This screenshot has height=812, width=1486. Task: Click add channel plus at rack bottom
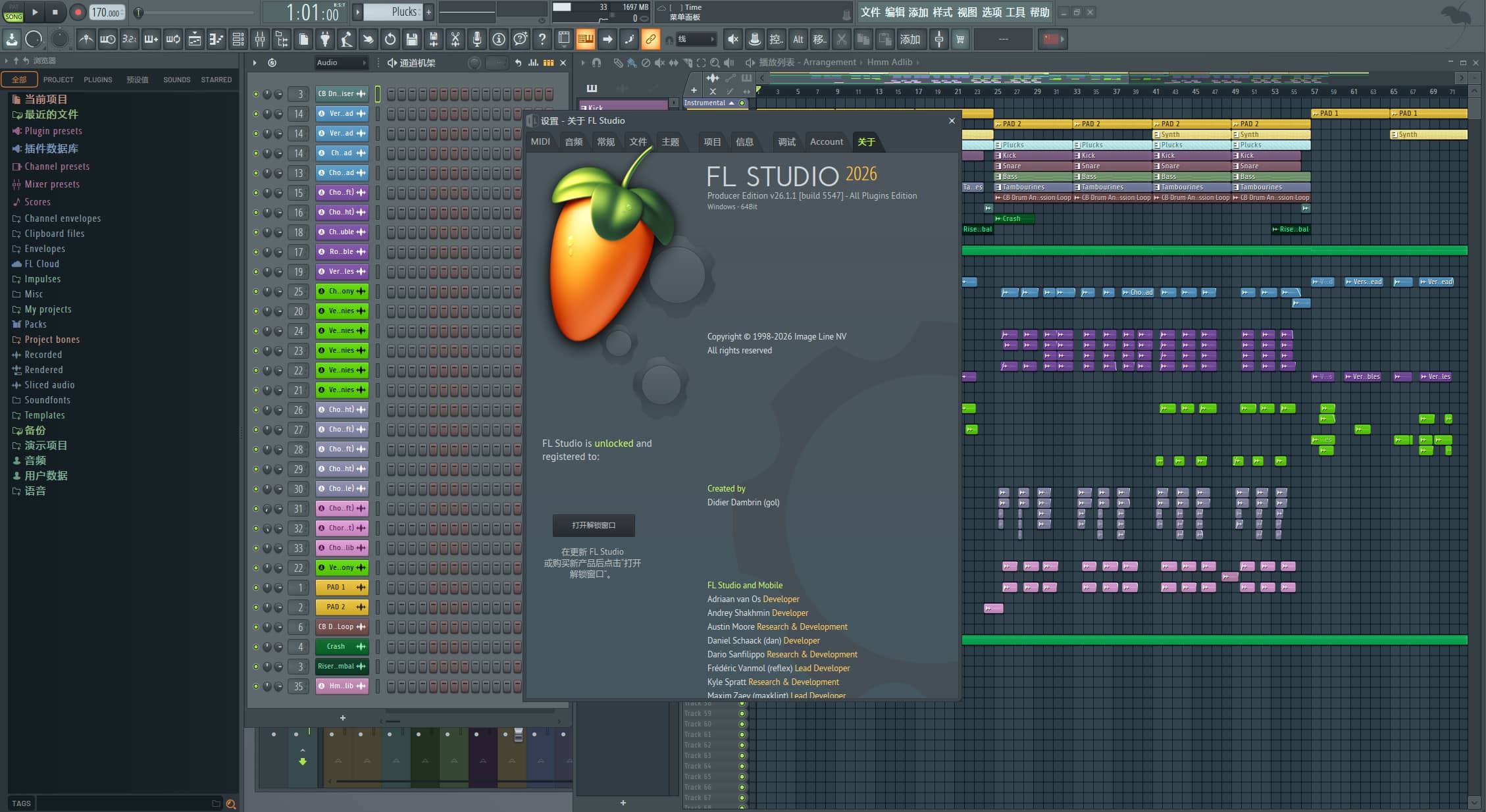tap(343, 718)
